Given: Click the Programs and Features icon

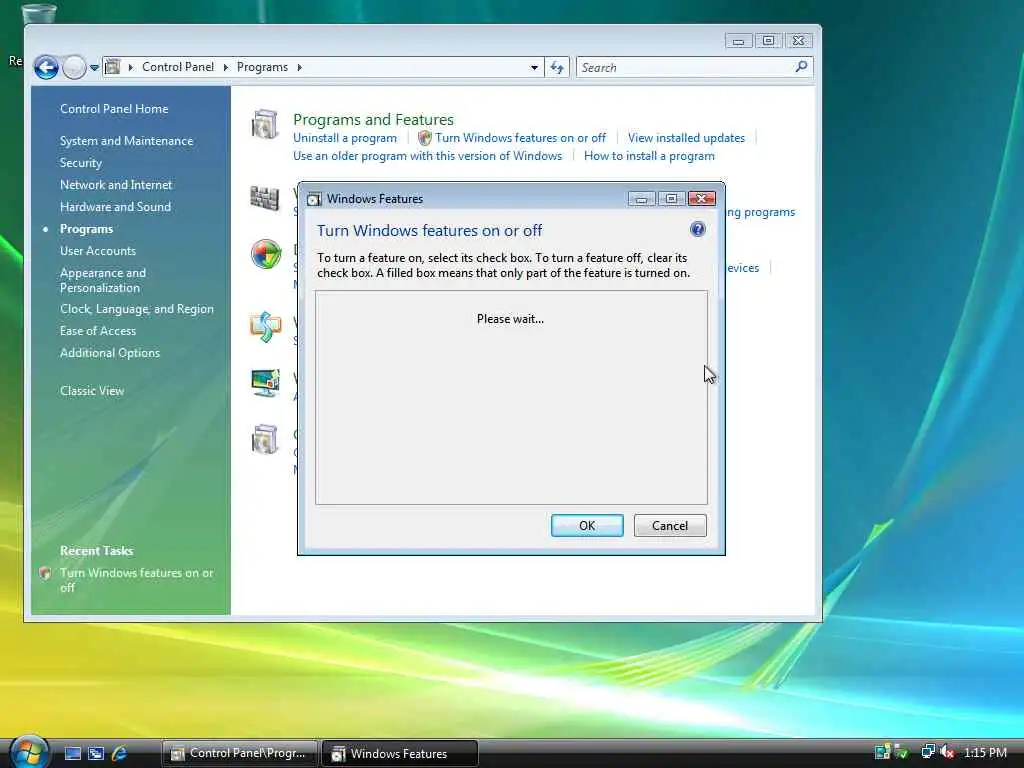Looking at the screenshot, I should click(265, 125).
